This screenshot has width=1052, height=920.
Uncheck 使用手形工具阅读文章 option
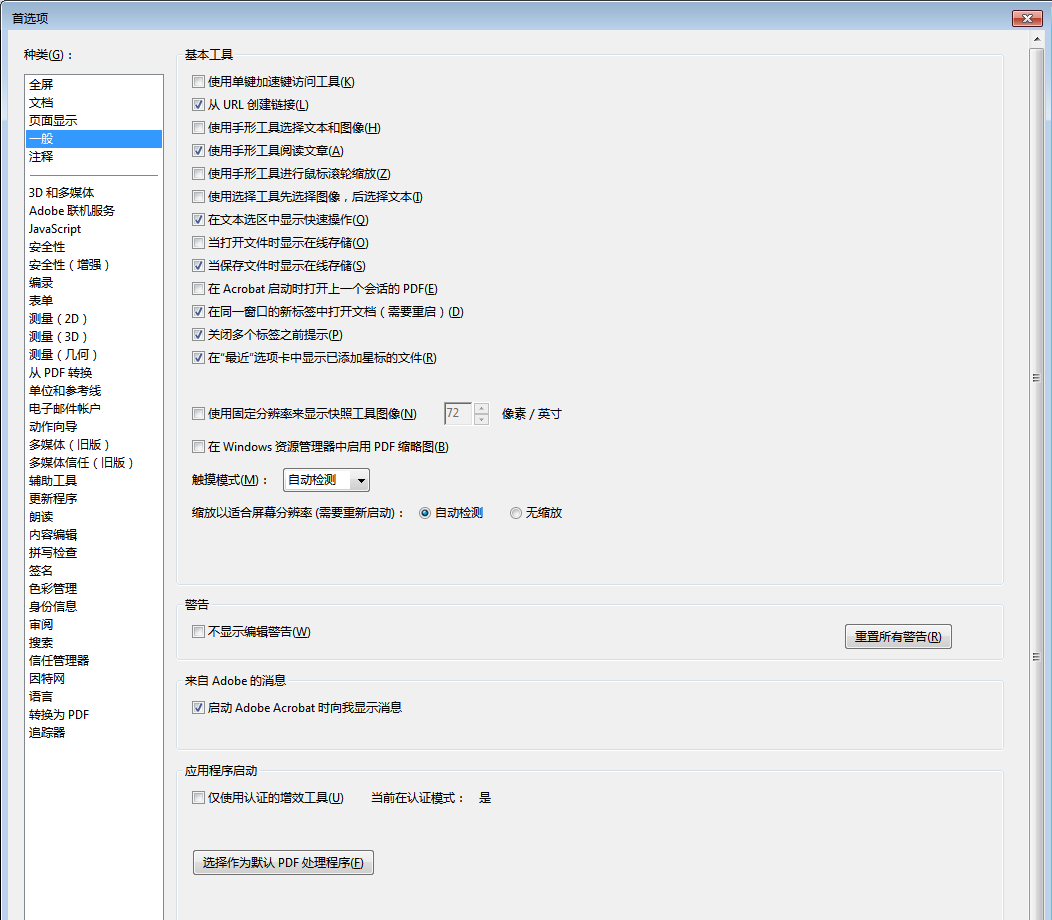pyautogui.click(x=199, y=151)
